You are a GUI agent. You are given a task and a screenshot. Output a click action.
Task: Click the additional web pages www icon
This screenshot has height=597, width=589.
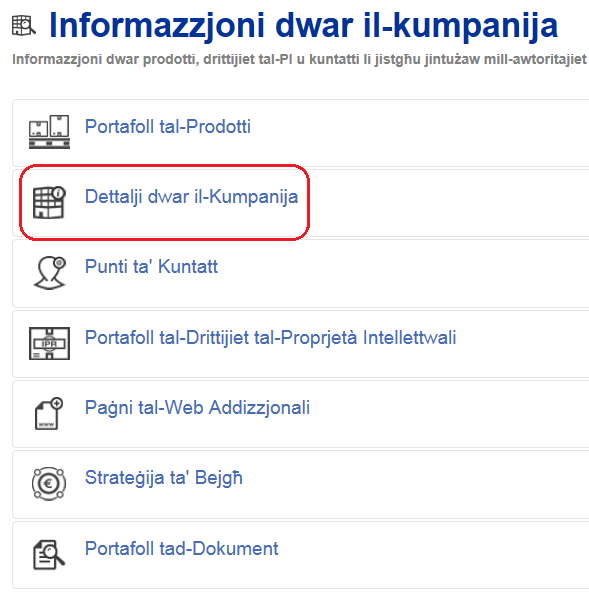point(49,413)
